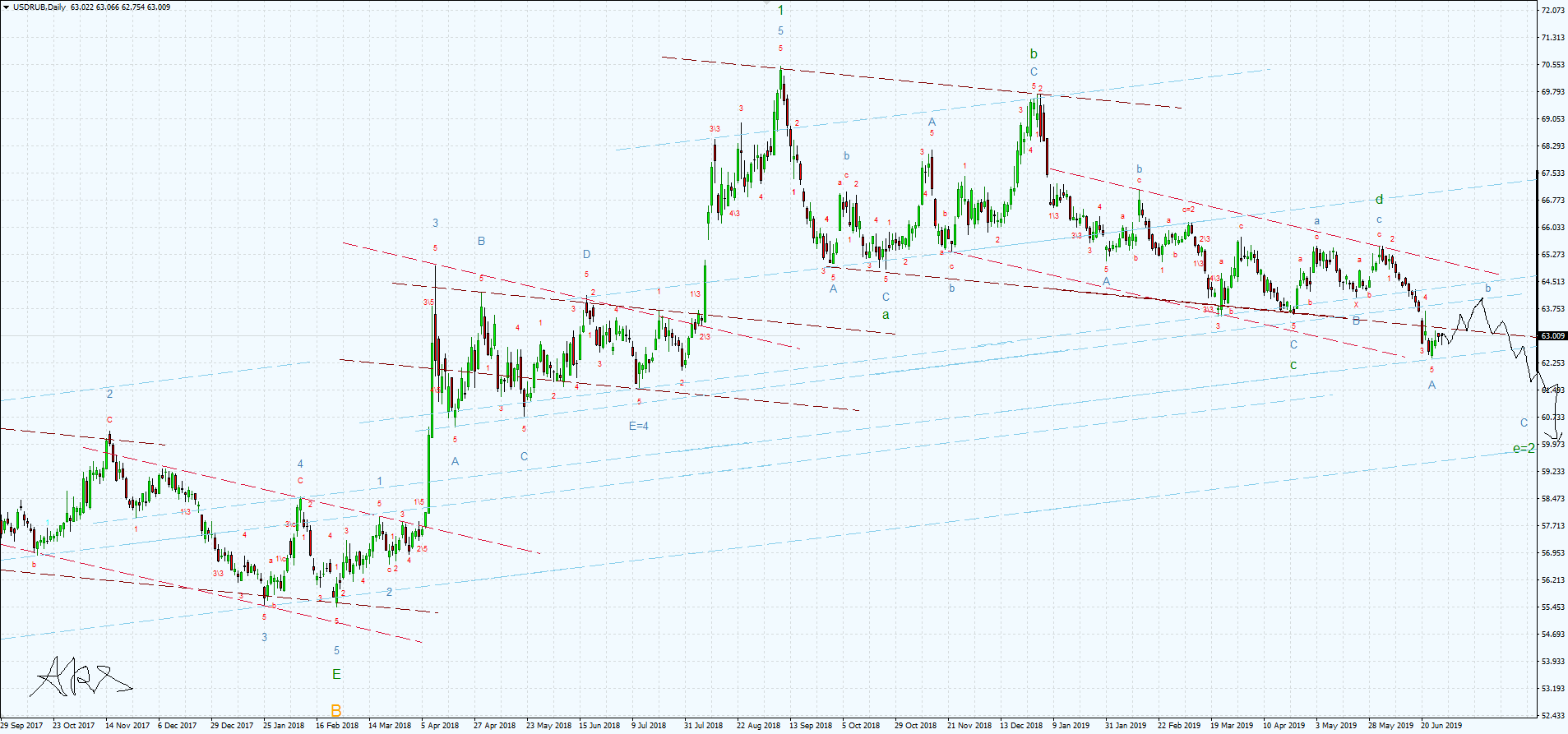Open the chart menu triangle beside USDRUB,Daily

[x=7, y=7]
